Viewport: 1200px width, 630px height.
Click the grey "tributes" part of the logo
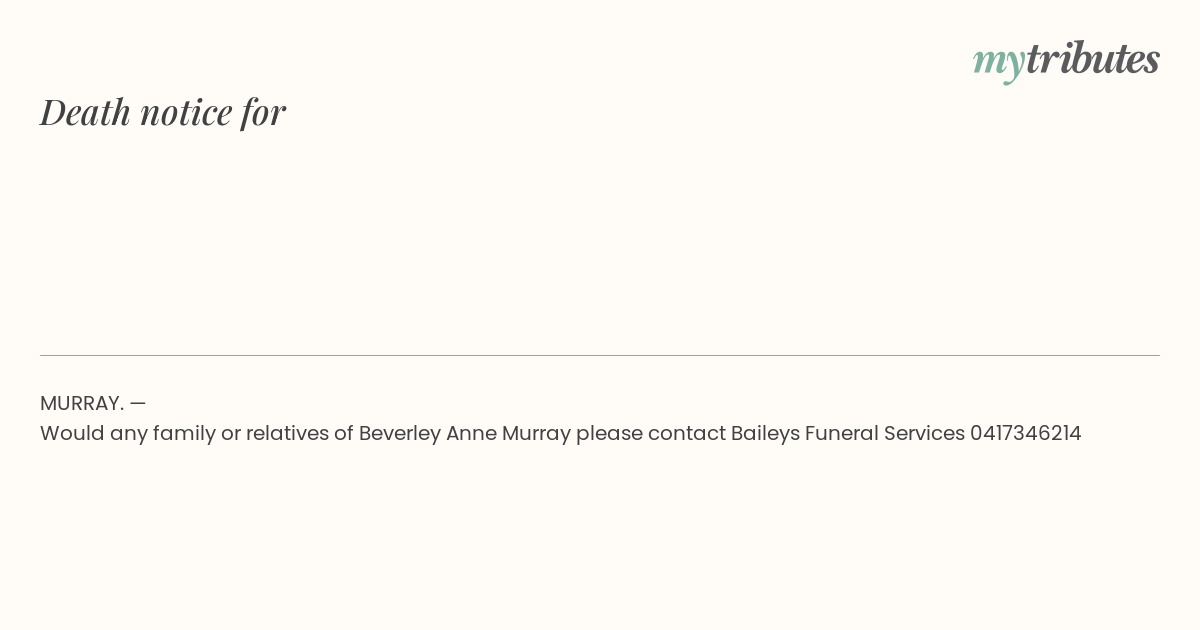click(x=1093, y=59)
